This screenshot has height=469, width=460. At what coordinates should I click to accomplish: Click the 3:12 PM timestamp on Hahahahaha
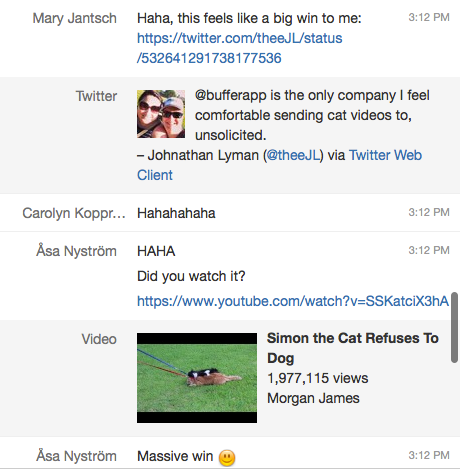click(x=429, y=212)
